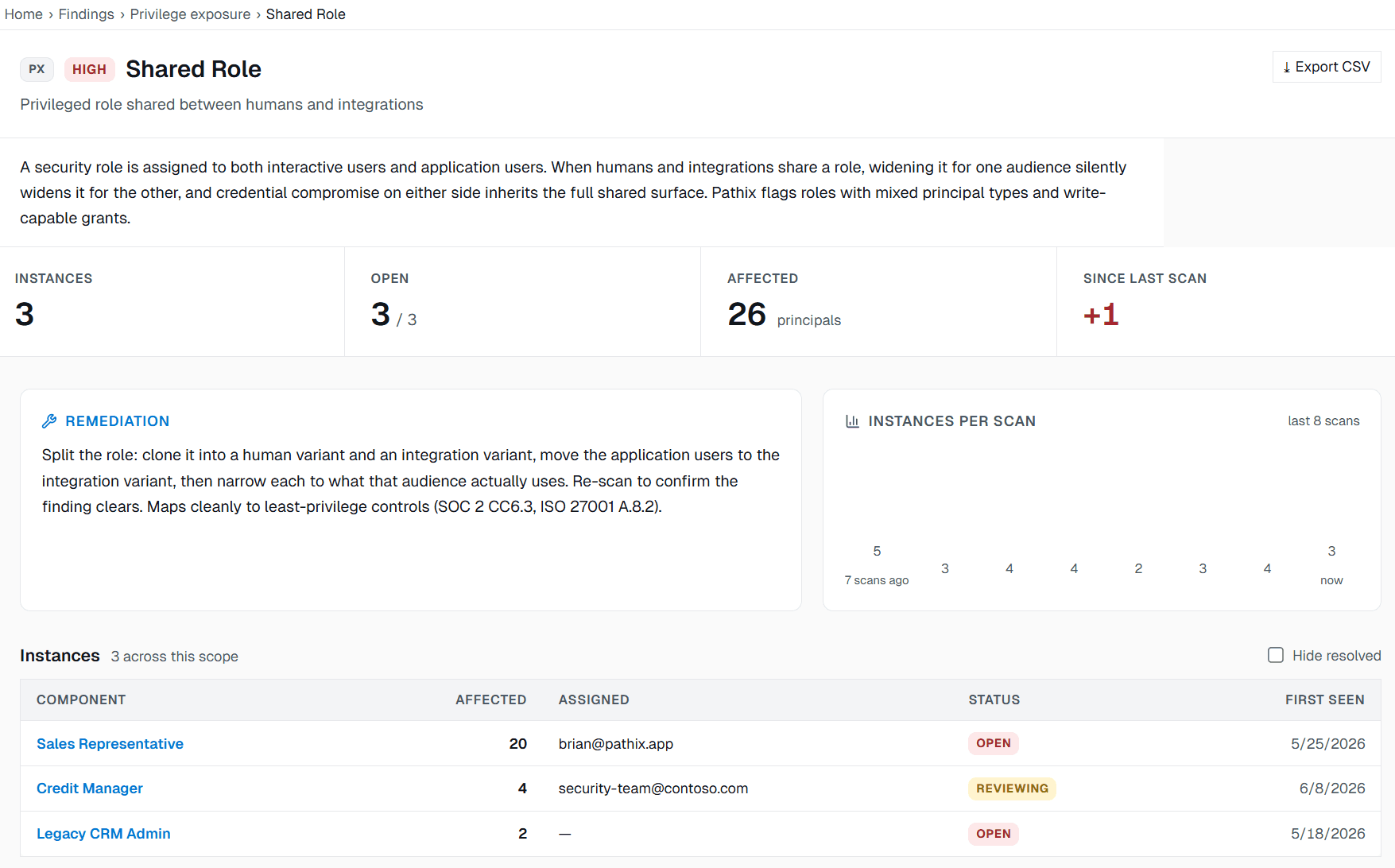This screenshot has width=1395, height=868.
Task: Click the first seen date 5/25/2026
Action: [x=1328, y=744]
